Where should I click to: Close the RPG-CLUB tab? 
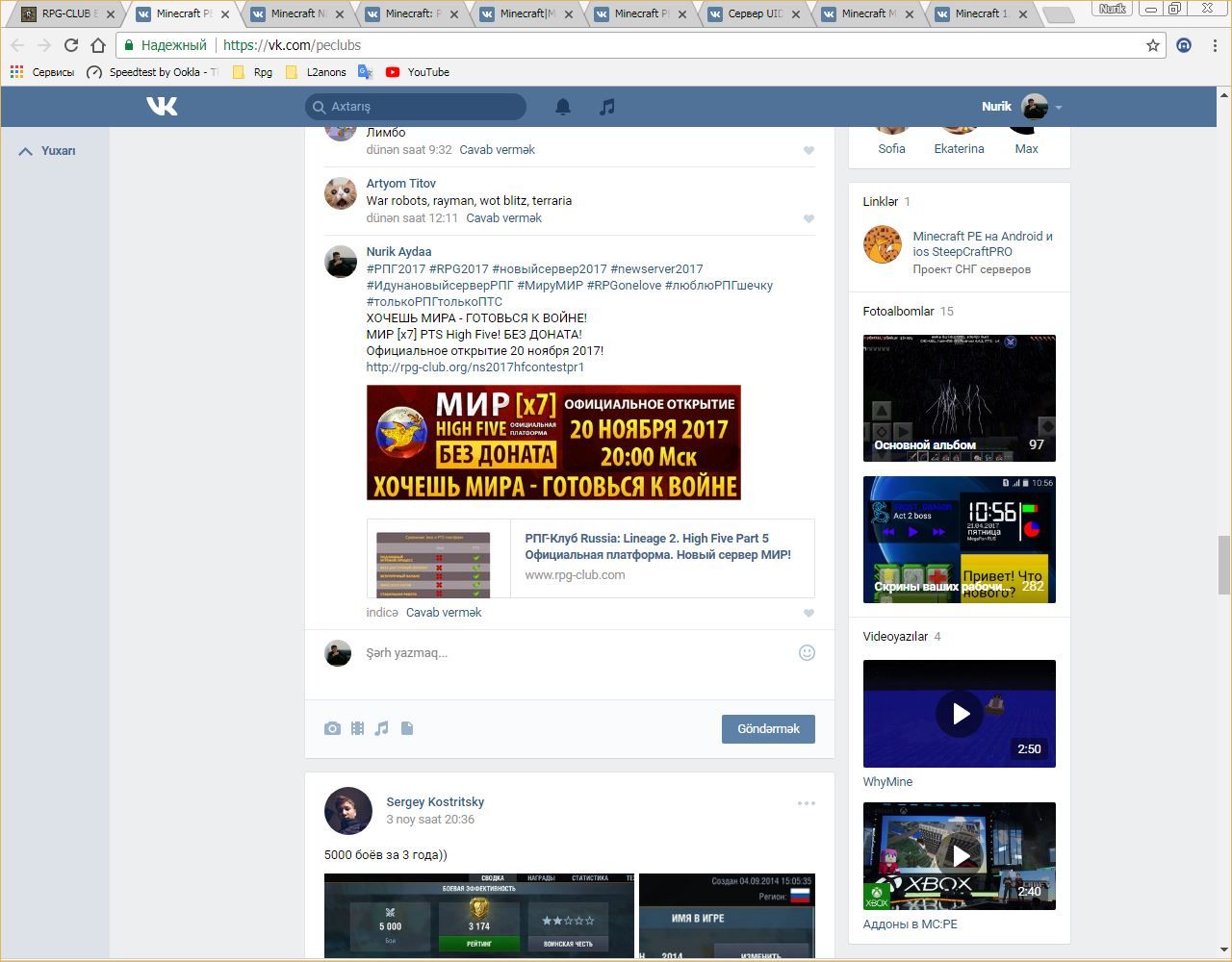point(112,14)
